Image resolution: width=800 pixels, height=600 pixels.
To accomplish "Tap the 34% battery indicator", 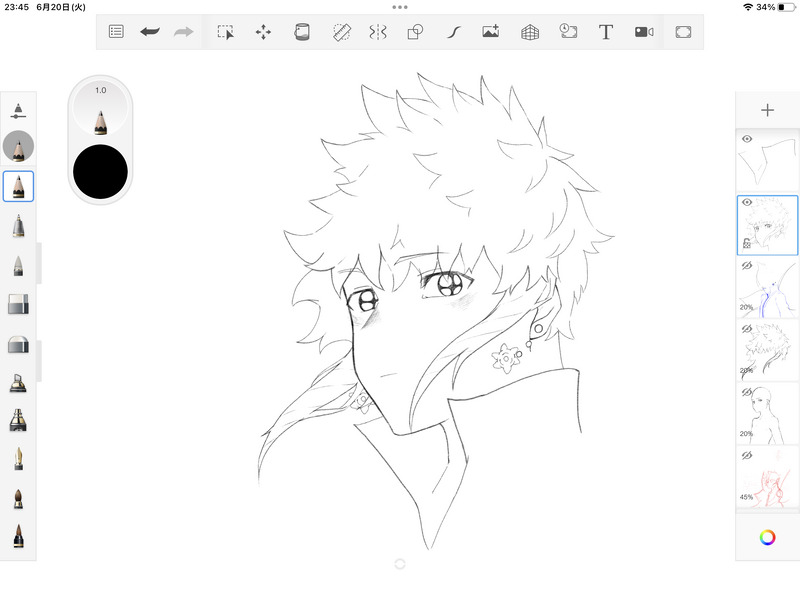I will click(776, 7).
